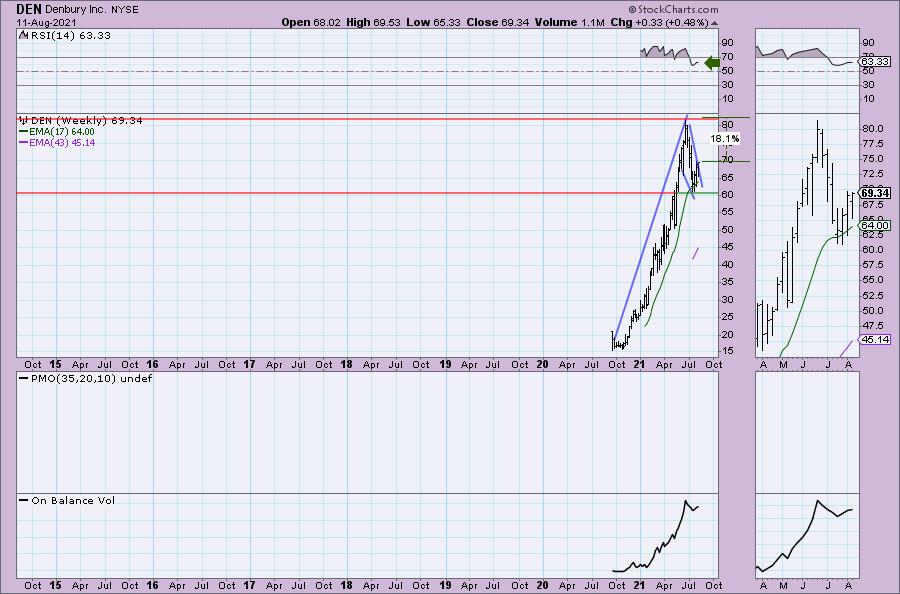Click the 63.33 RSI tag on the right axis
Screen dimensions: 900x594
coord(875,61)
